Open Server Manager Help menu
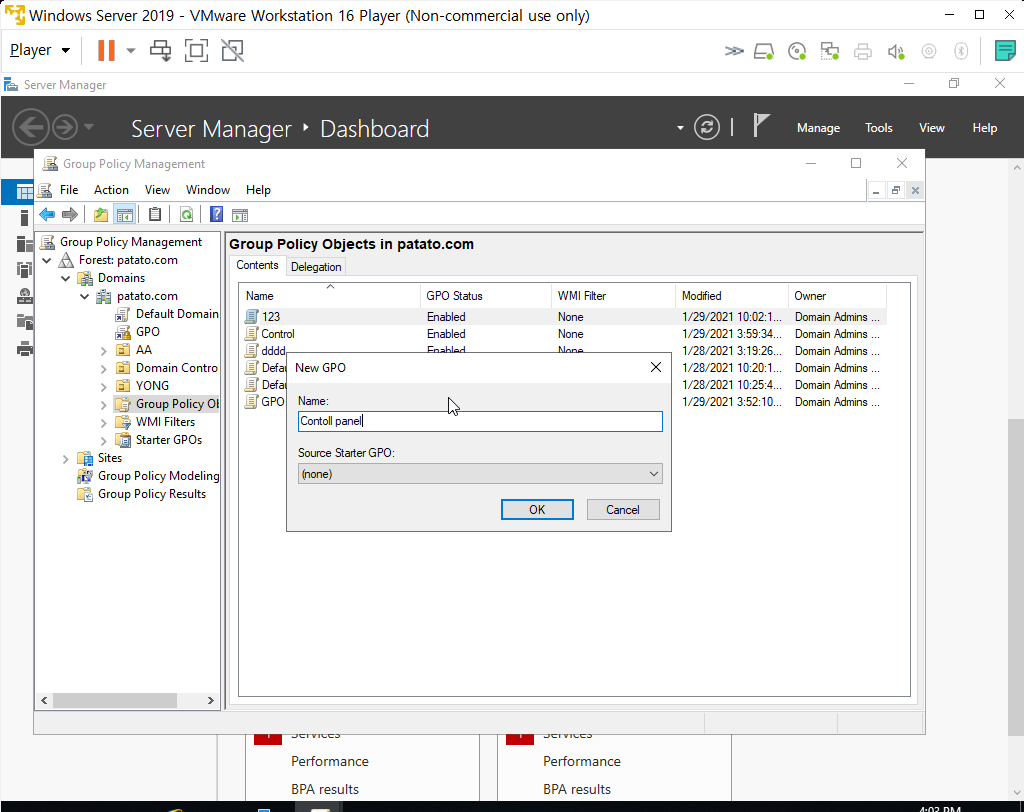 984,128
